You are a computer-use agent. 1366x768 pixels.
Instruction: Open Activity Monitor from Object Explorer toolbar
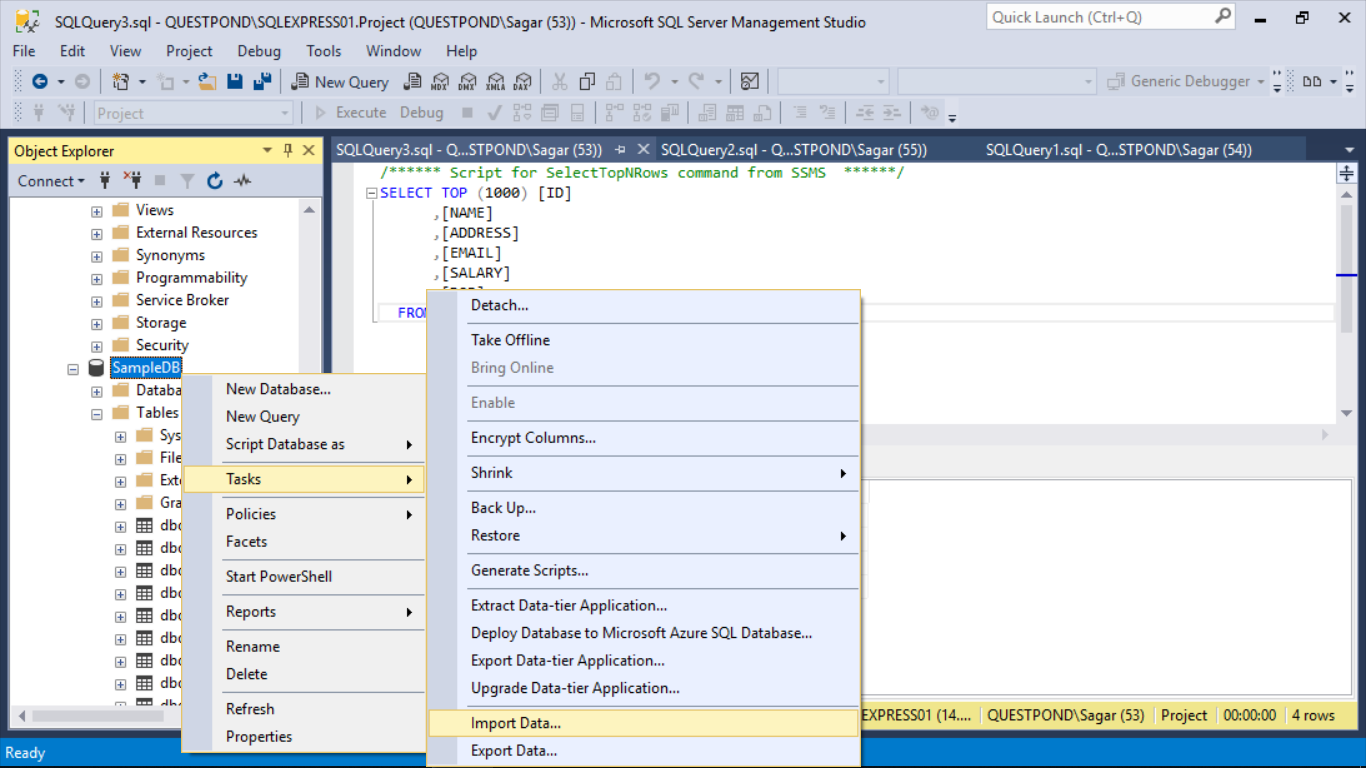click(x=242, y=181)
